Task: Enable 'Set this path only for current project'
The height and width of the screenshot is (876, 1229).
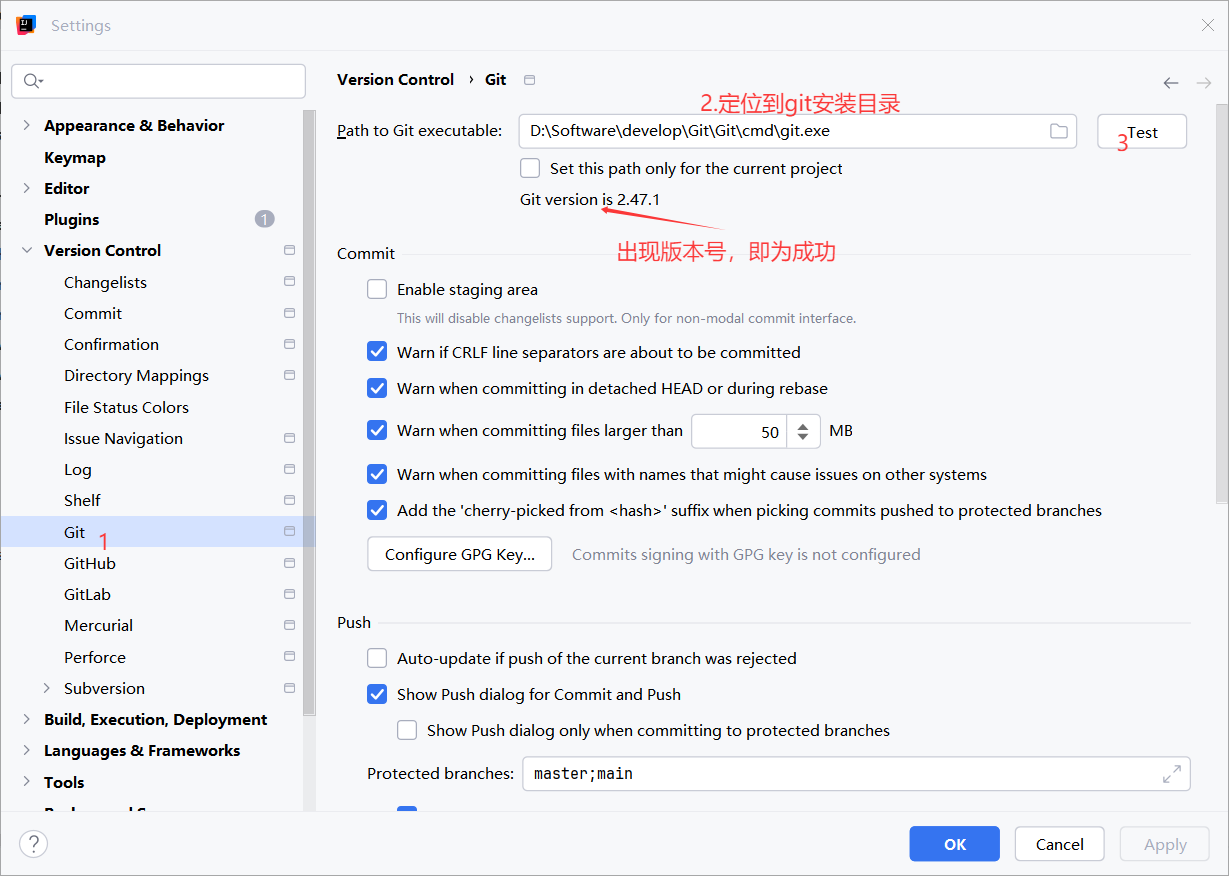Action: tap(530, 168)
